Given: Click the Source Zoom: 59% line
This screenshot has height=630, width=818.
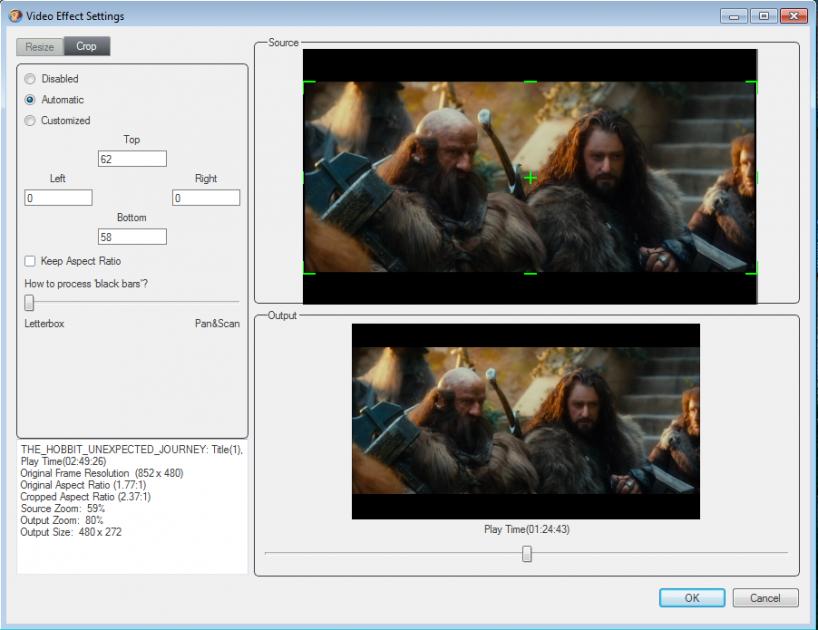Looking at the screenshot, I should 63,508.
